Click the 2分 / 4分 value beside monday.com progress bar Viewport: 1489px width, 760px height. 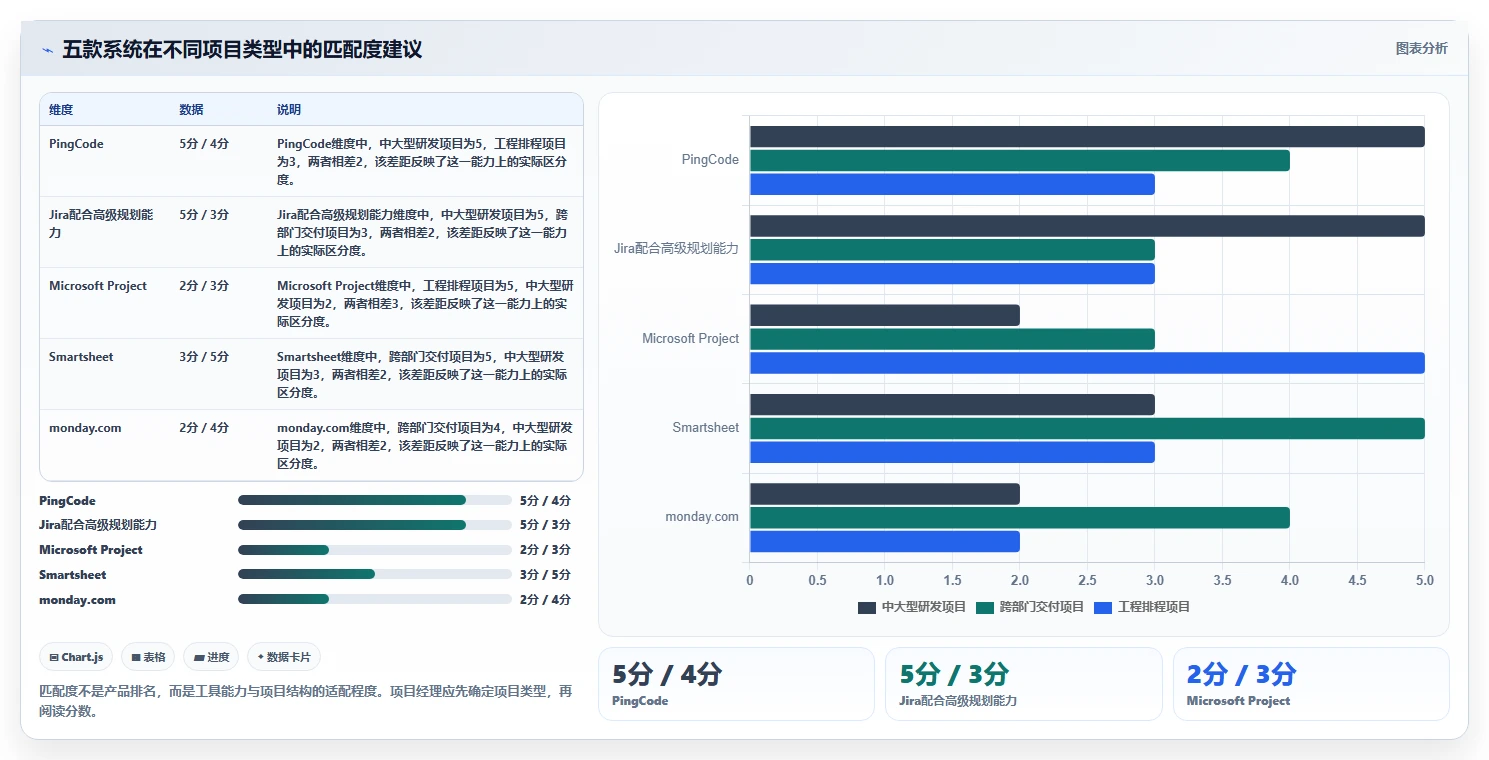click(x=545, y=600)
